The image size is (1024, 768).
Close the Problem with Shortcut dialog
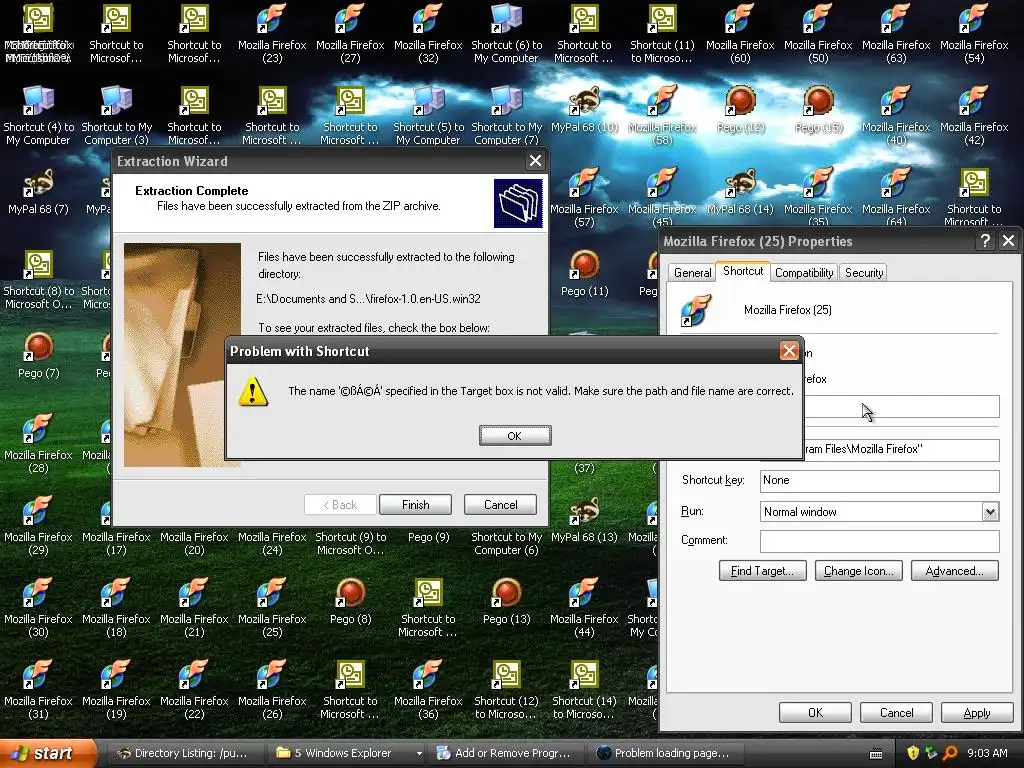pos(790,351)
